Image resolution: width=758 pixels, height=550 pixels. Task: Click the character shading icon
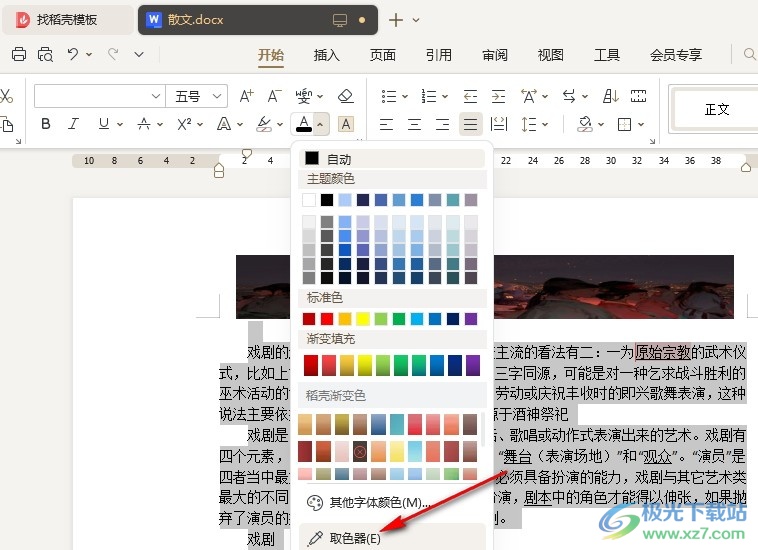click(x=345, y=125)
